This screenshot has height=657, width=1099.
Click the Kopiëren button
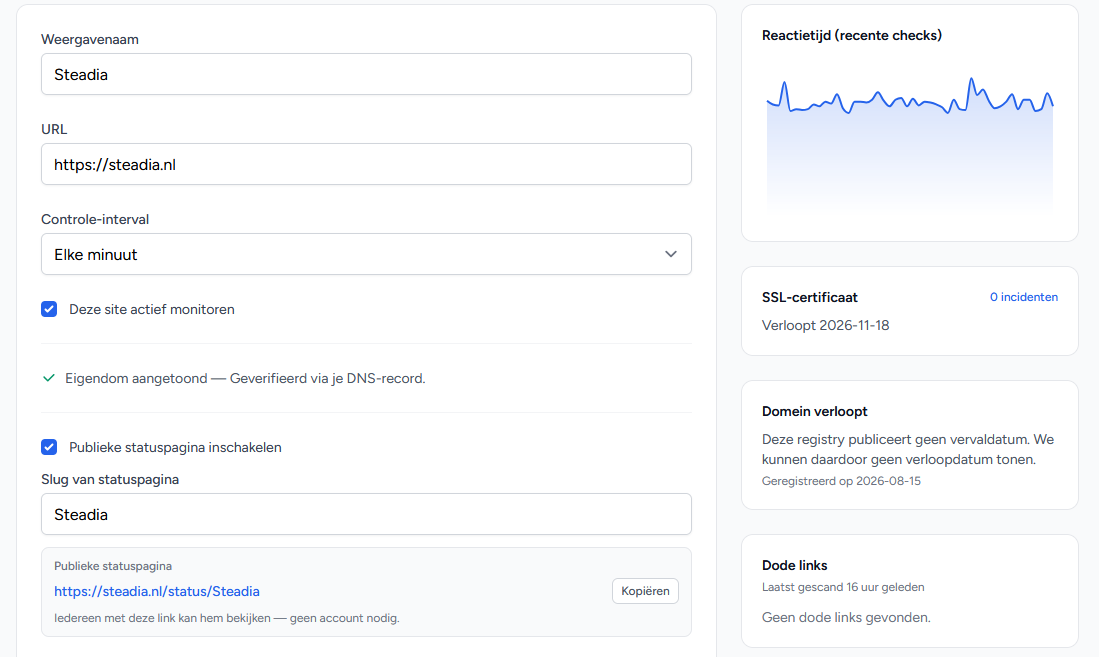coord(645,591)
